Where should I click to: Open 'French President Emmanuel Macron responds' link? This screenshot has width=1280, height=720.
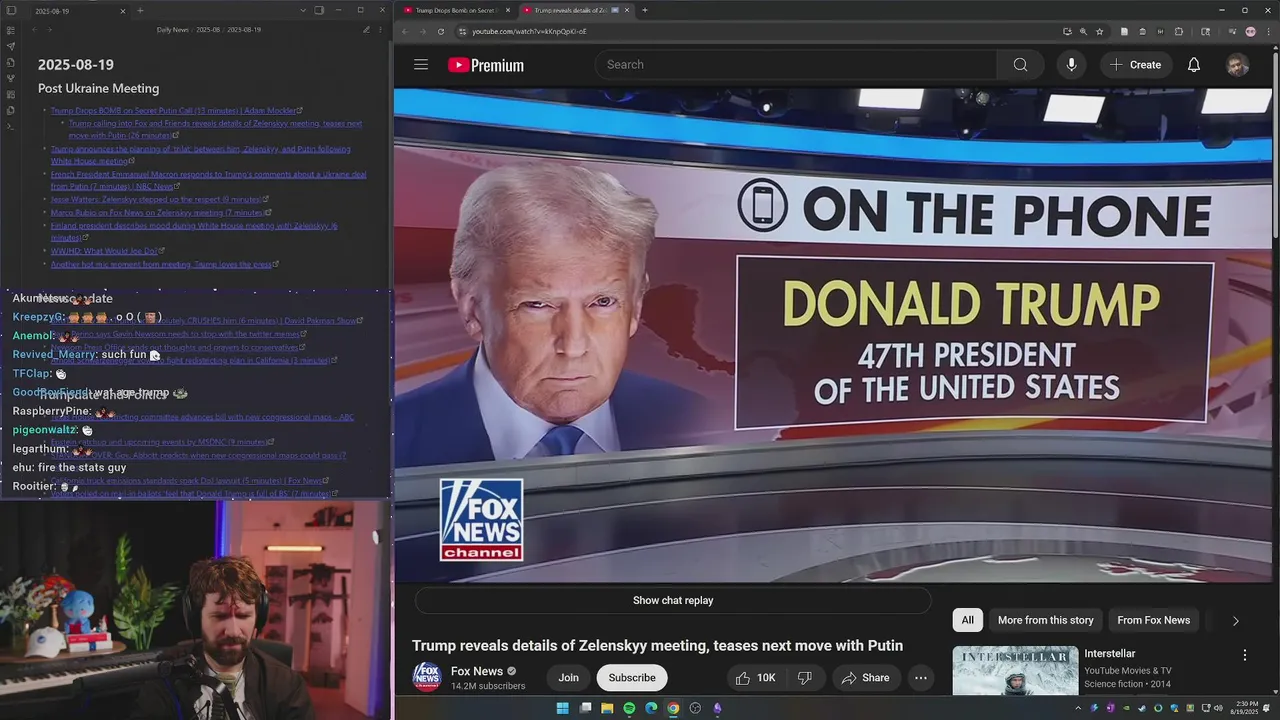pos(208,180)
